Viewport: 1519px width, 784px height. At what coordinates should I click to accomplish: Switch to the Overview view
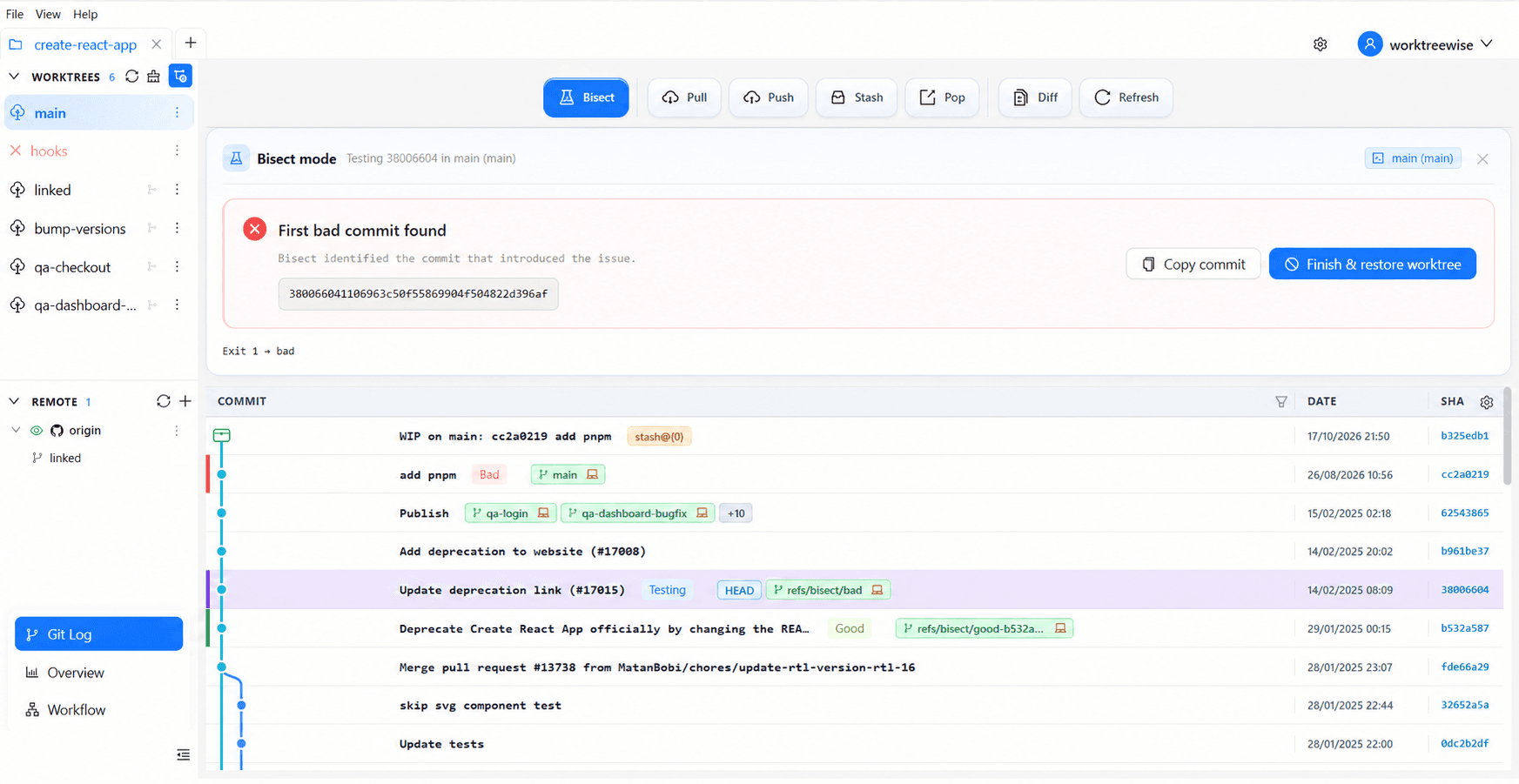point(98,673)
